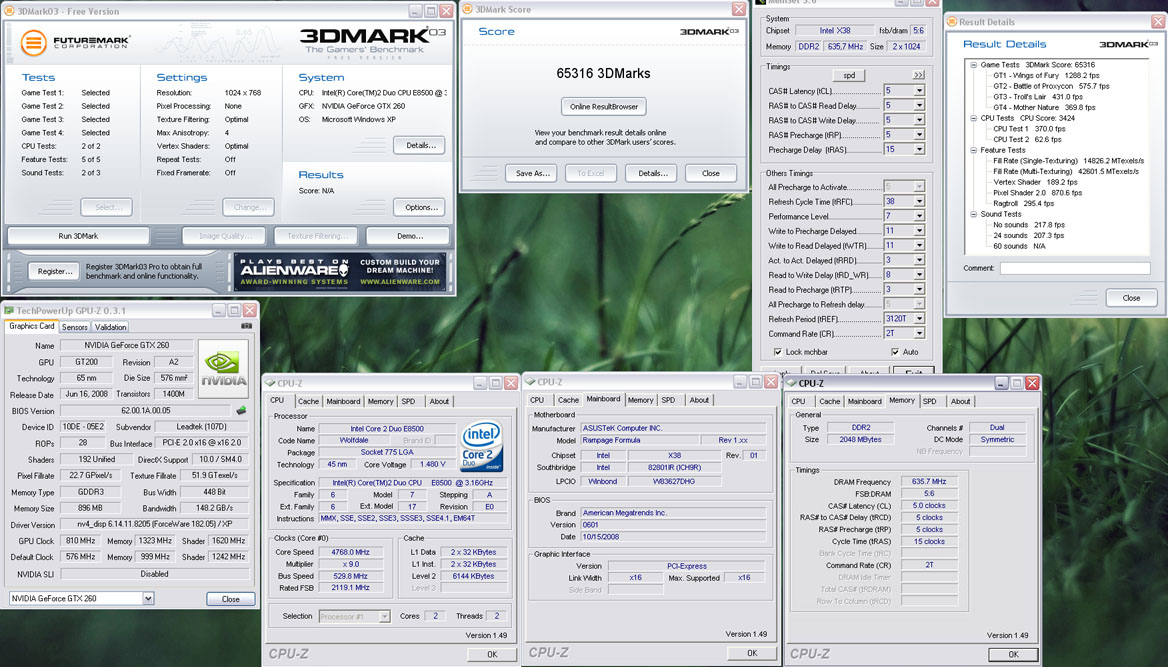Click Save As button in 3DMark Score

532,173
